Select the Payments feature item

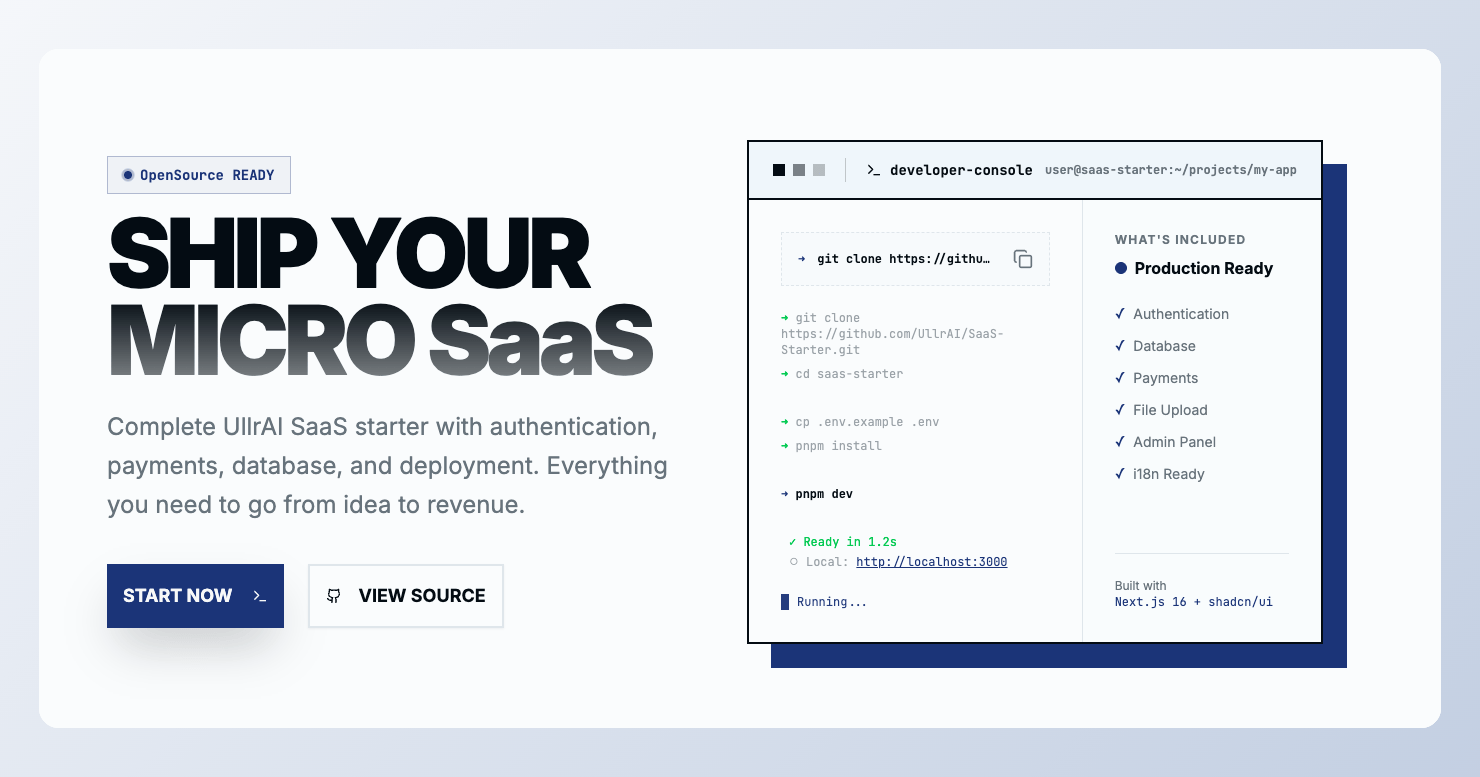pyautogui.click(x=1156, y=378)
